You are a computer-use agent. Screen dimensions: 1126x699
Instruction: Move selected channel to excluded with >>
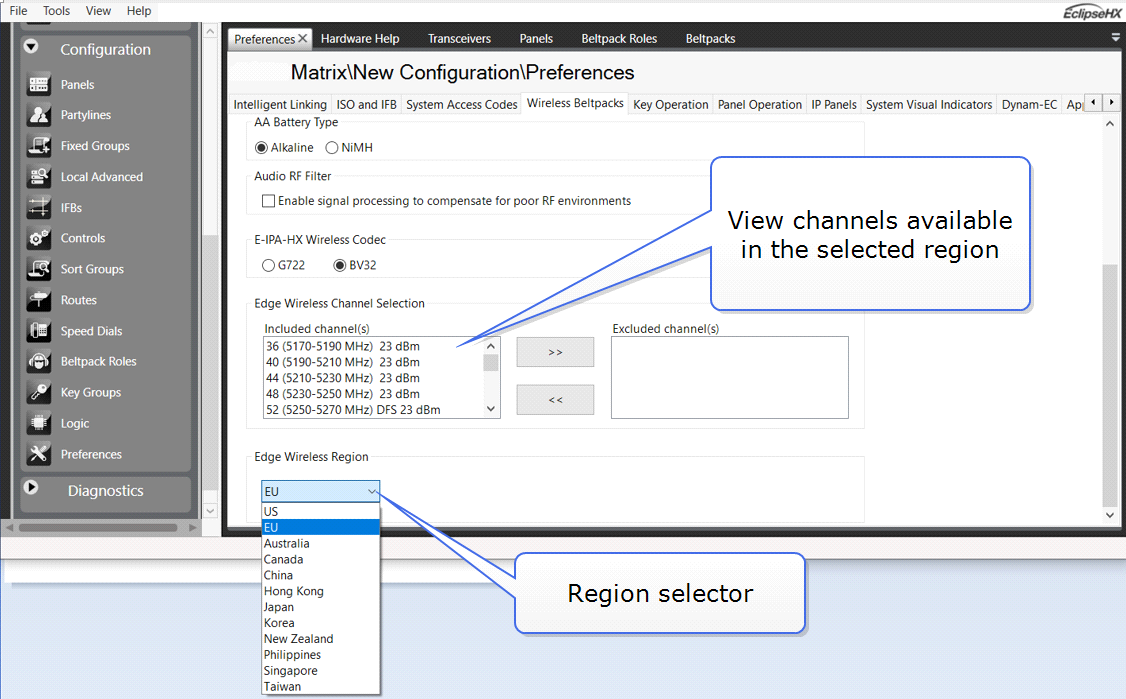(555, 352)
